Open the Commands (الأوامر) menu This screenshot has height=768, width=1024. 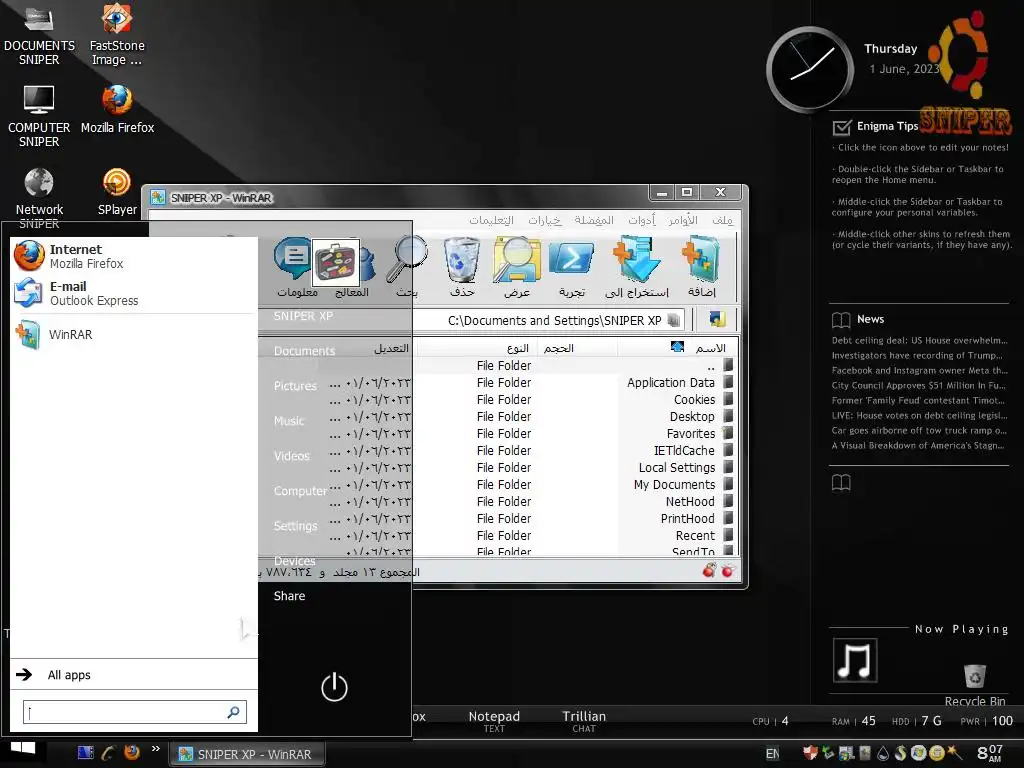(x=683, y=220)
